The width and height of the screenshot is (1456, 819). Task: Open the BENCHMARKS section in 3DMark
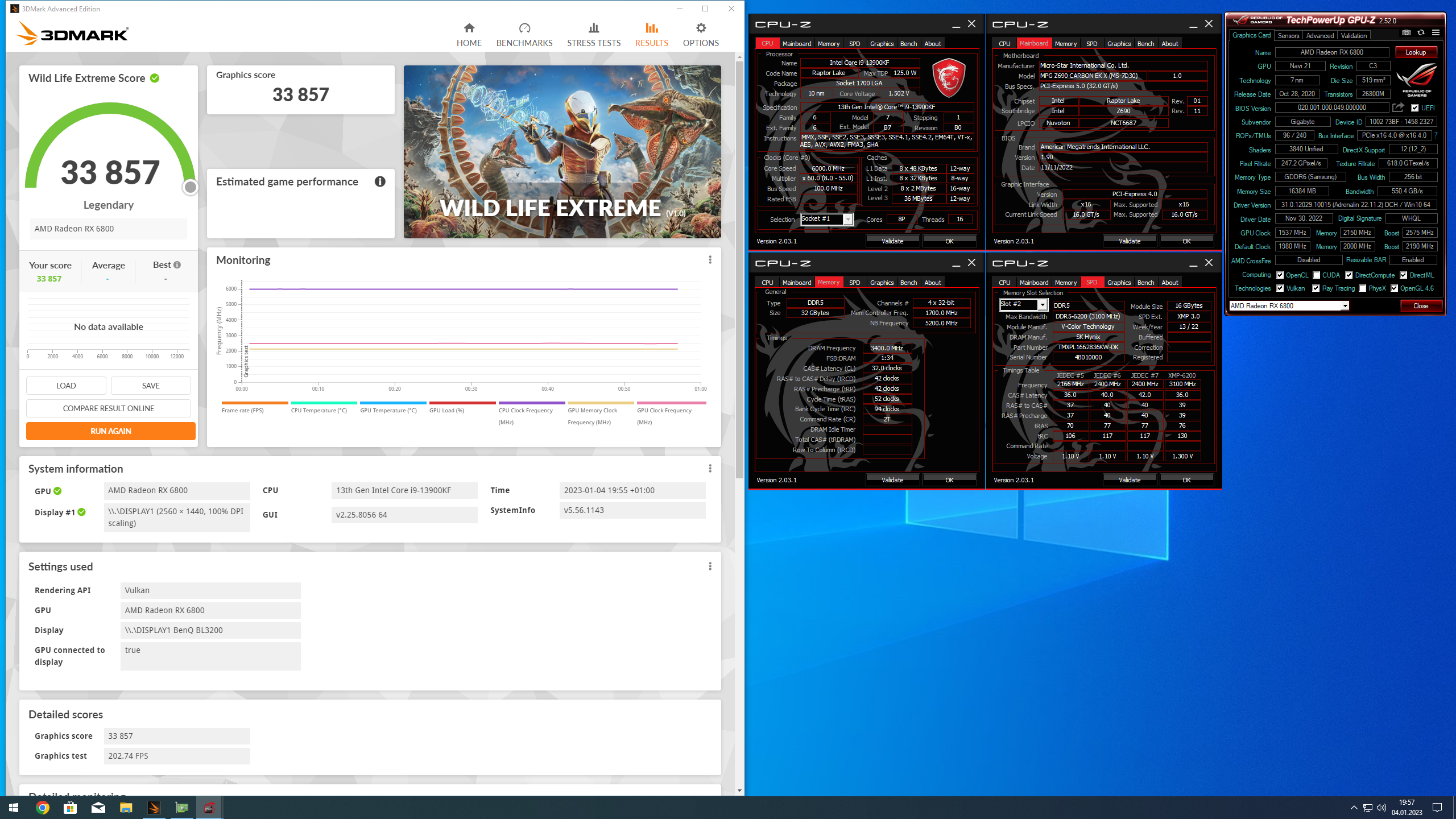524,35
